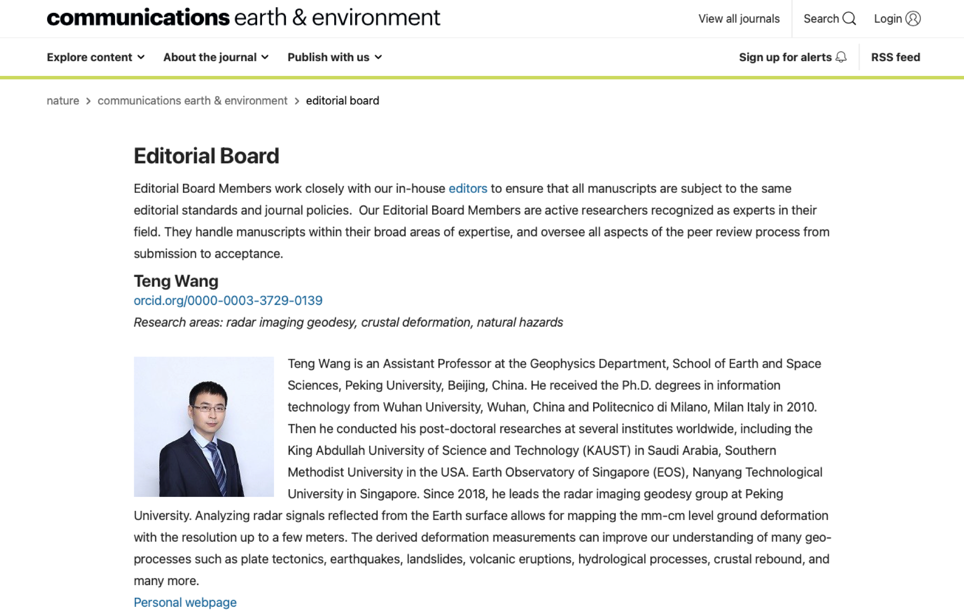Click the Search text label
964x611 pixels.
(821, 19)
